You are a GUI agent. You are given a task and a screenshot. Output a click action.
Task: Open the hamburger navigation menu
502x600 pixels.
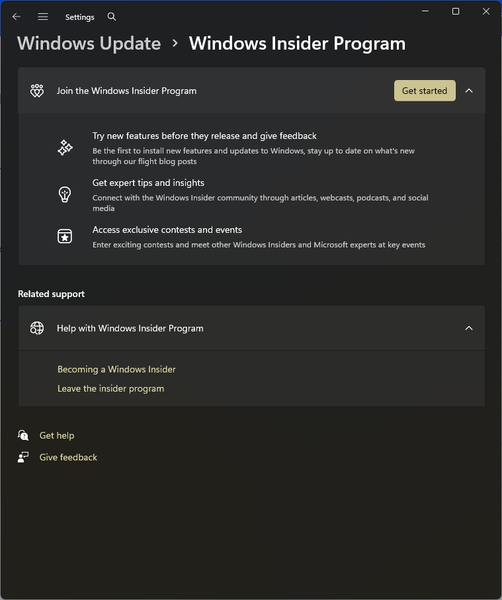tap(43, 16)
